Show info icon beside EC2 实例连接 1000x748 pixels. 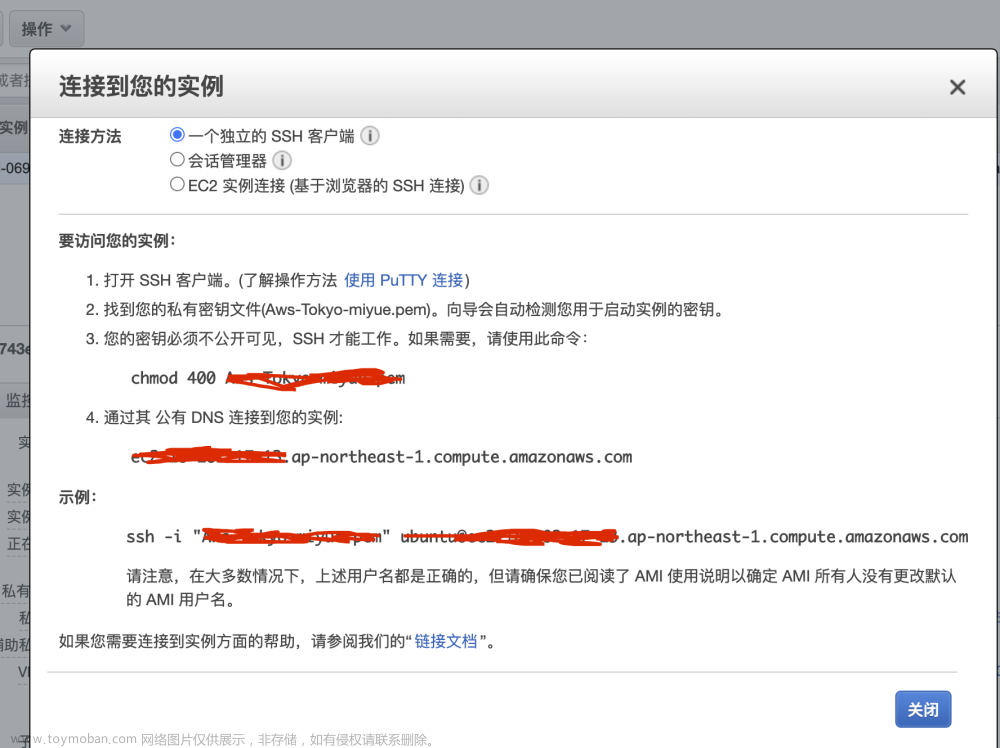pos(479,186)
